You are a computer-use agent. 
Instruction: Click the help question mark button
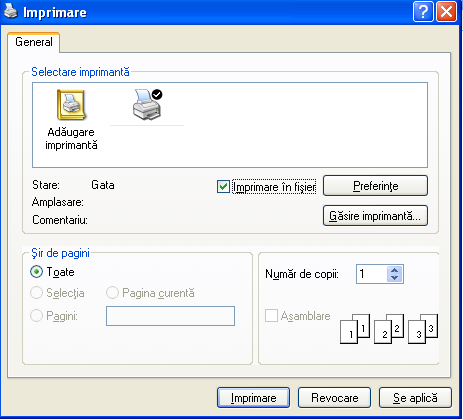[x=423, y=12]
